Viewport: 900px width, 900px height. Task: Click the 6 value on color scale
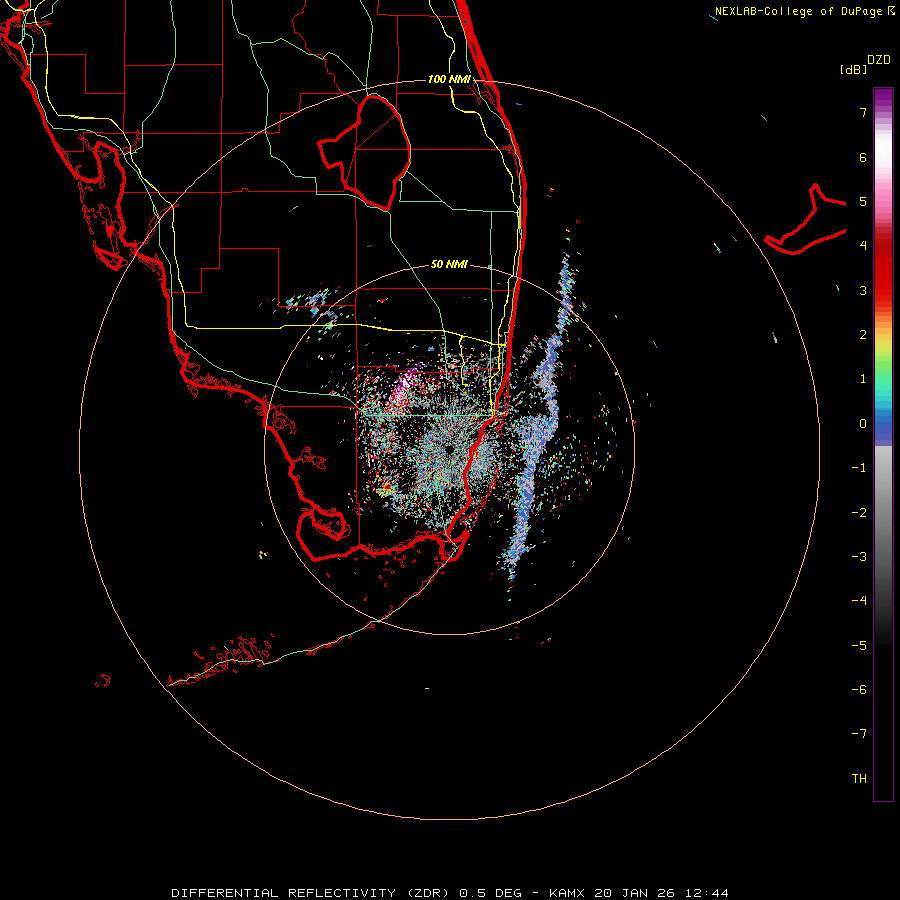tap(863, 157)
